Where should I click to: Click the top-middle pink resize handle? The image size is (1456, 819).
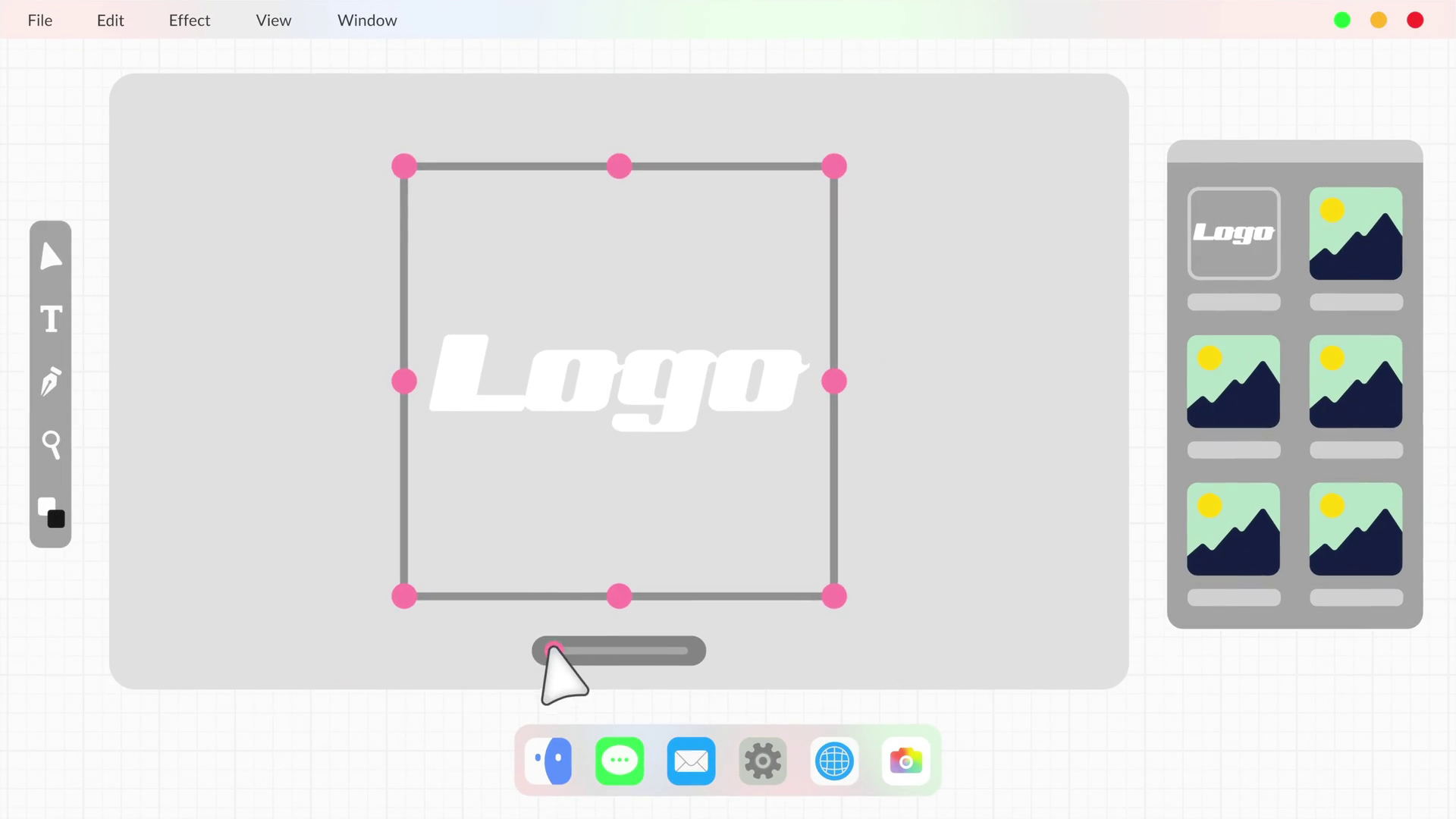click(x=619, y=166)
